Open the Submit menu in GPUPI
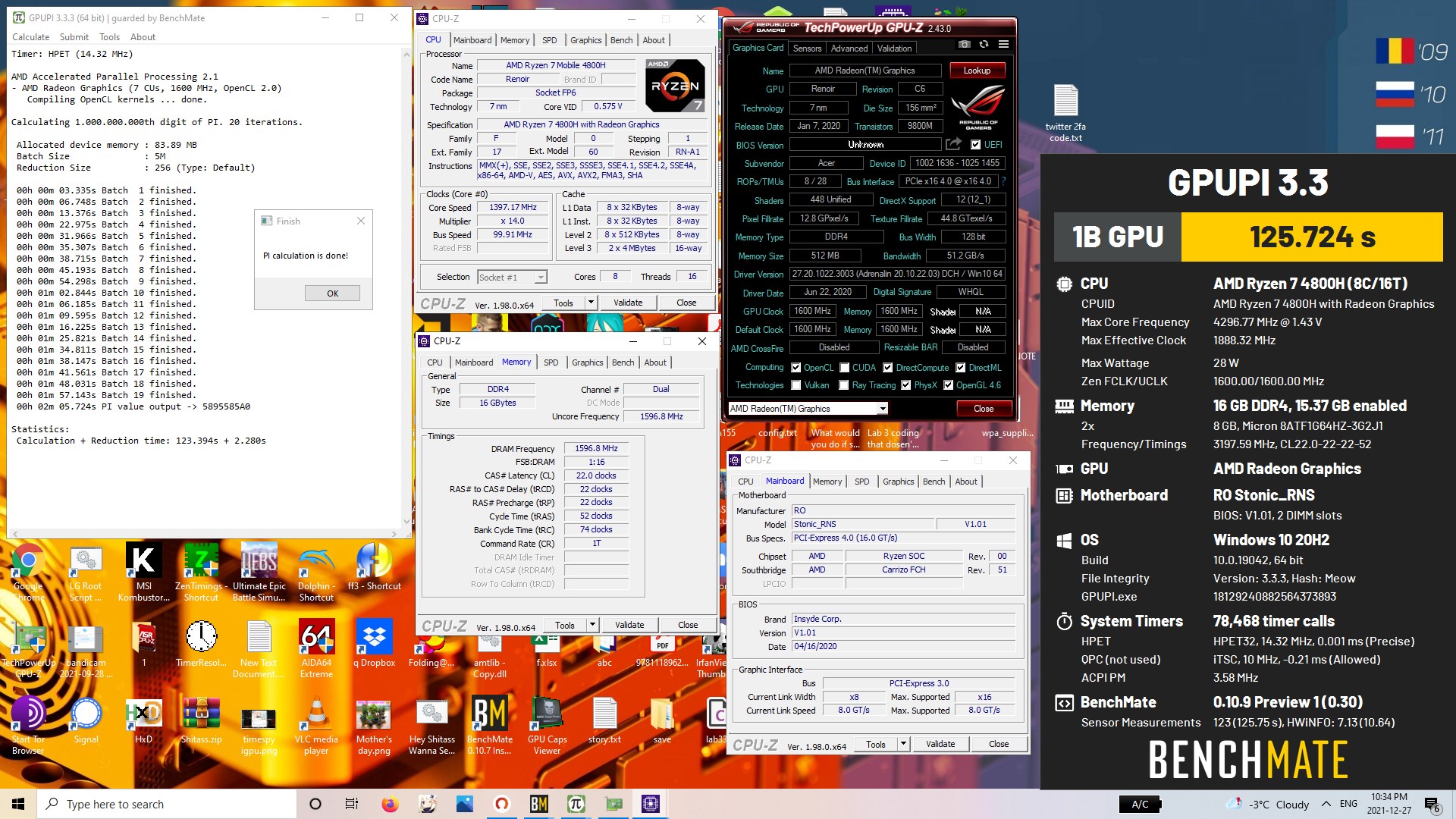Image resolution: width=1456 pixels, height=819 pixels. click(74, 37)
